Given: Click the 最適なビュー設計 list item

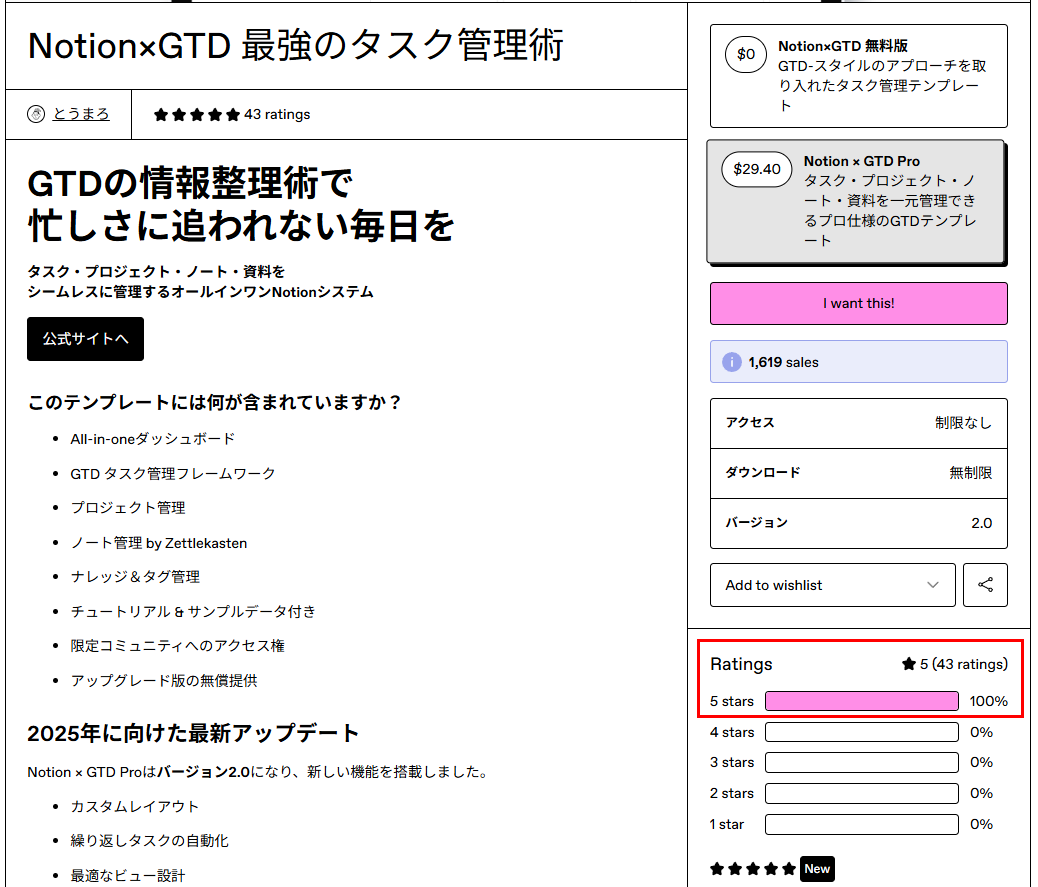Looking at the screenshot, I should coord(128,875).
